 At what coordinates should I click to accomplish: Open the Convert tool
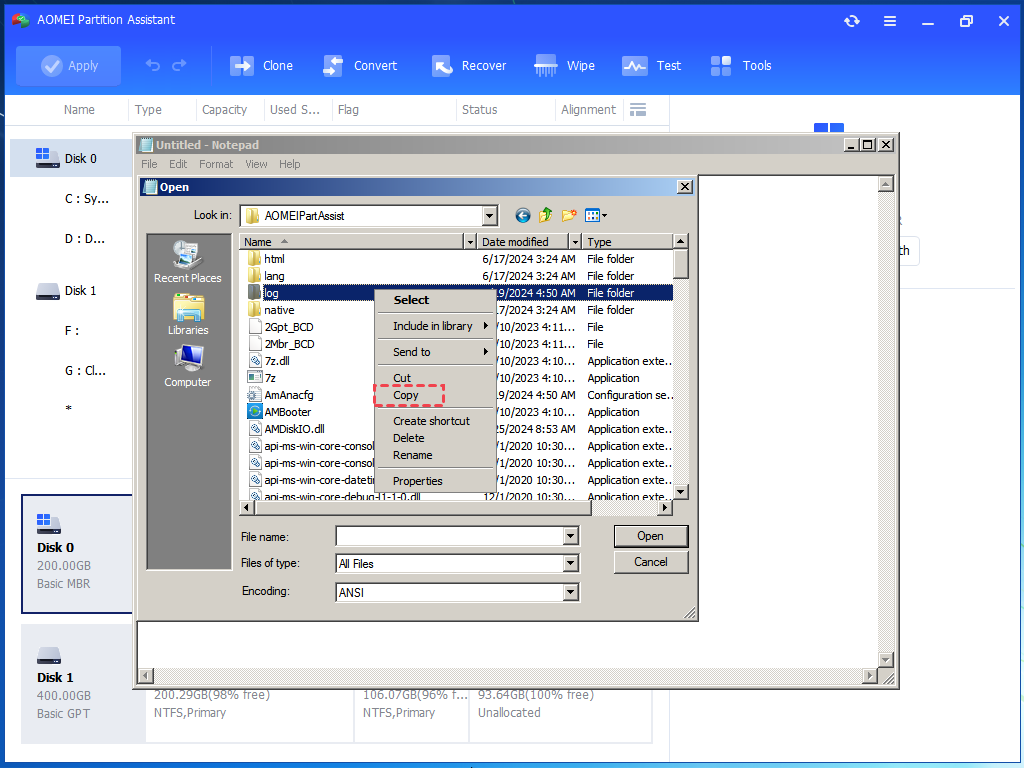click(x=360, y=65)
